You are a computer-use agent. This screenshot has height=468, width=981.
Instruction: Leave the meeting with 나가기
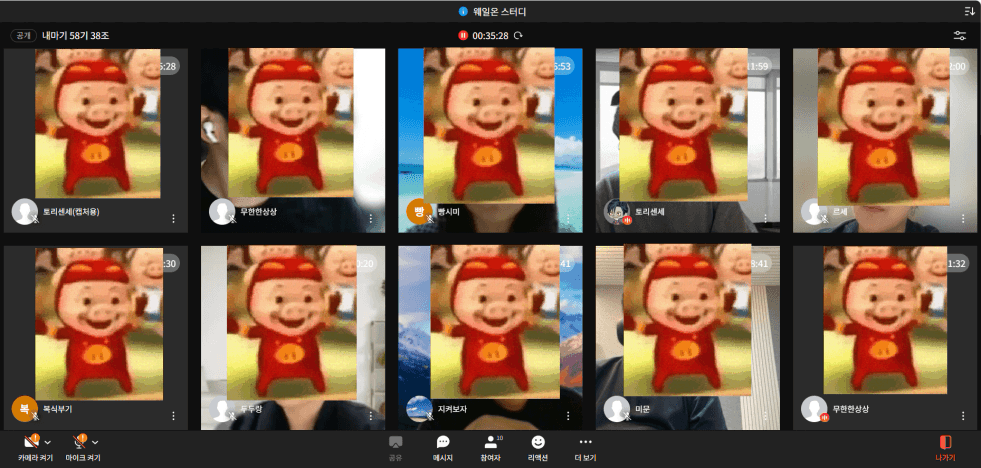pyautogui.click(x=945, y=449)
